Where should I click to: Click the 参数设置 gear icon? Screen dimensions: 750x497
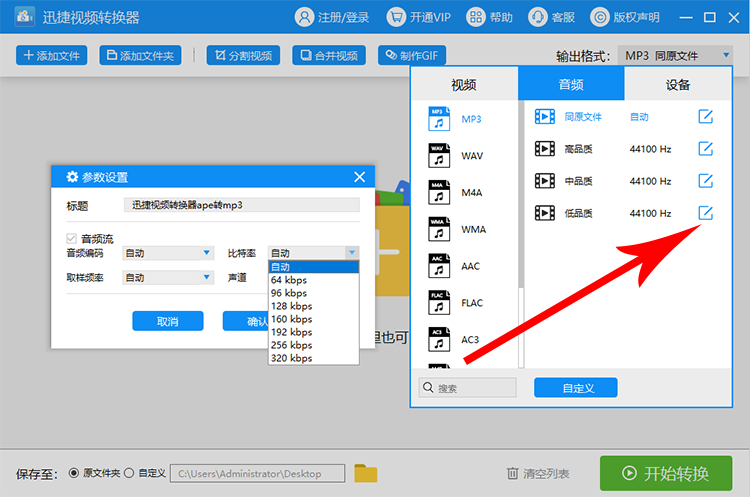point(72,177)
